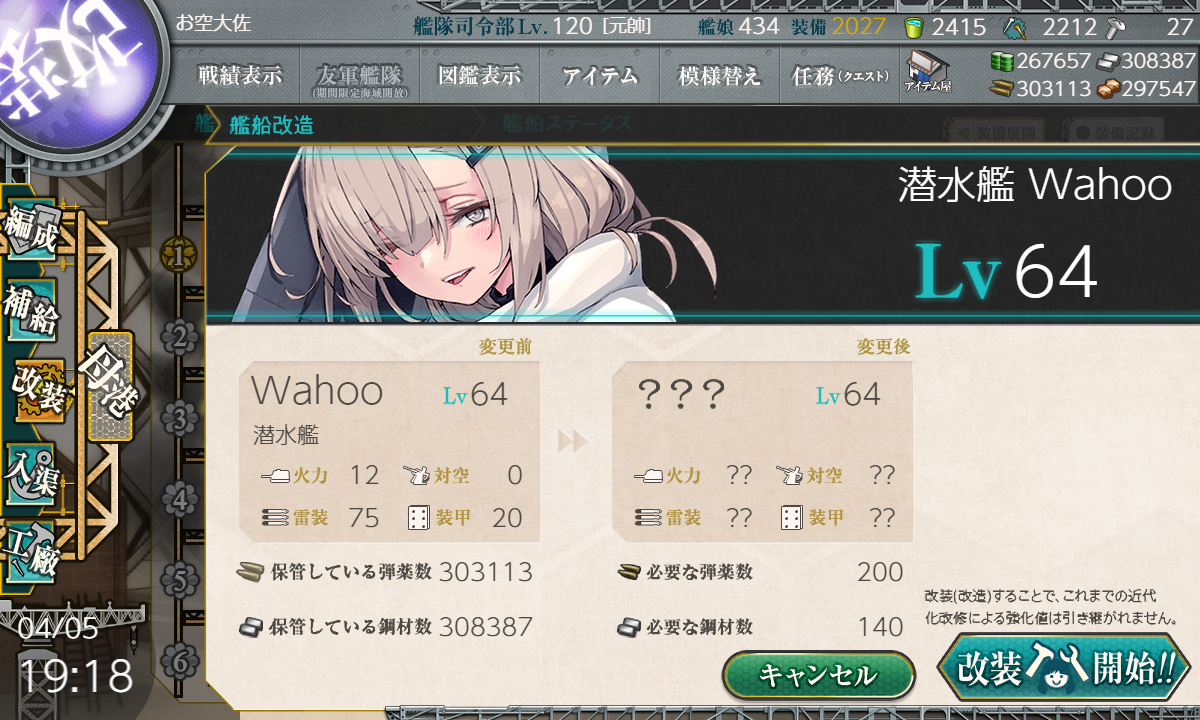Select fleet slot number 2 marker
This screenshot has height=720, width=1200.
(179, 337)
